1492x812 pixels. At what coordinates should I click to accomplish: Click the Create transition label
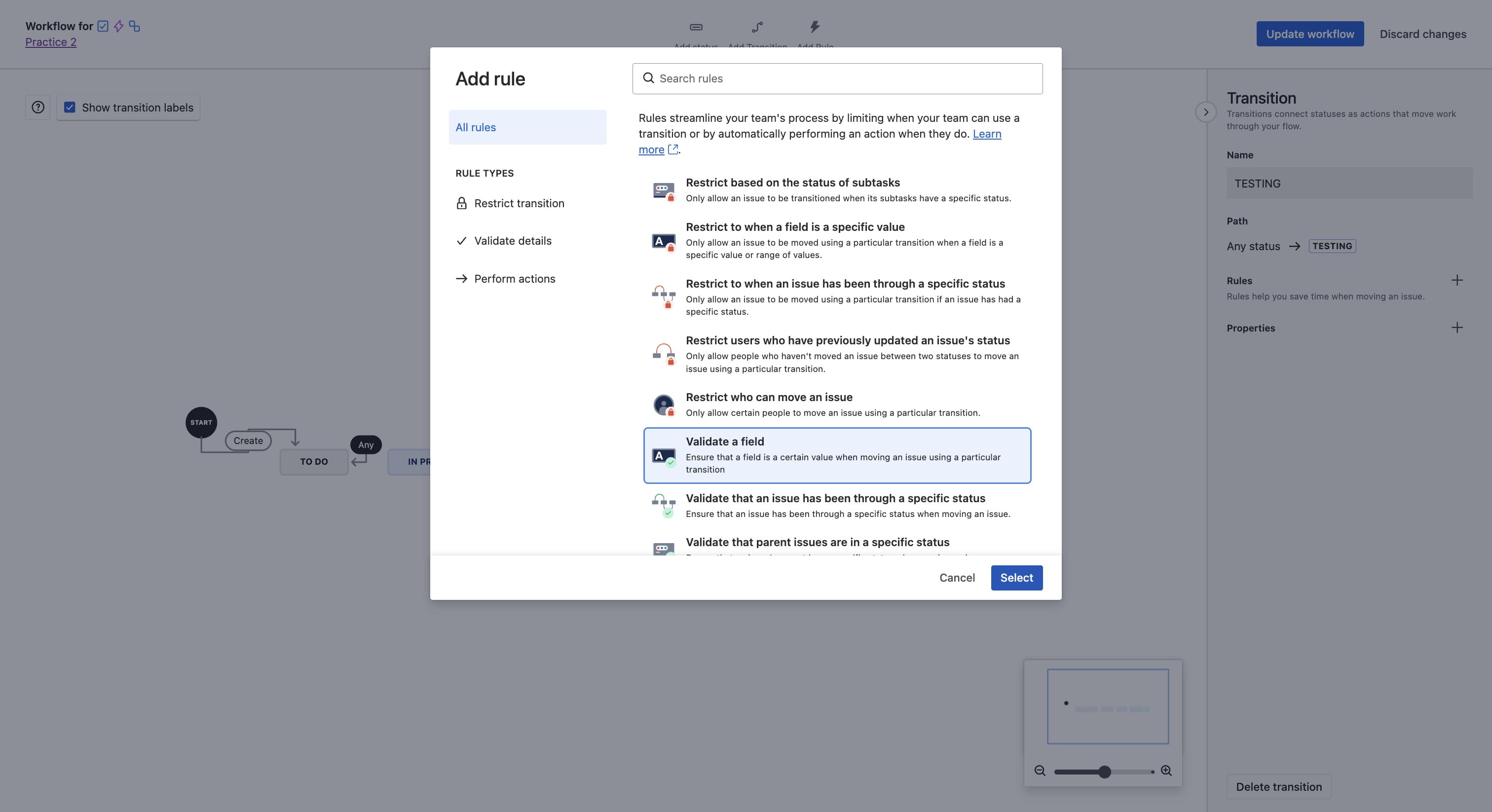pos(248,441)
